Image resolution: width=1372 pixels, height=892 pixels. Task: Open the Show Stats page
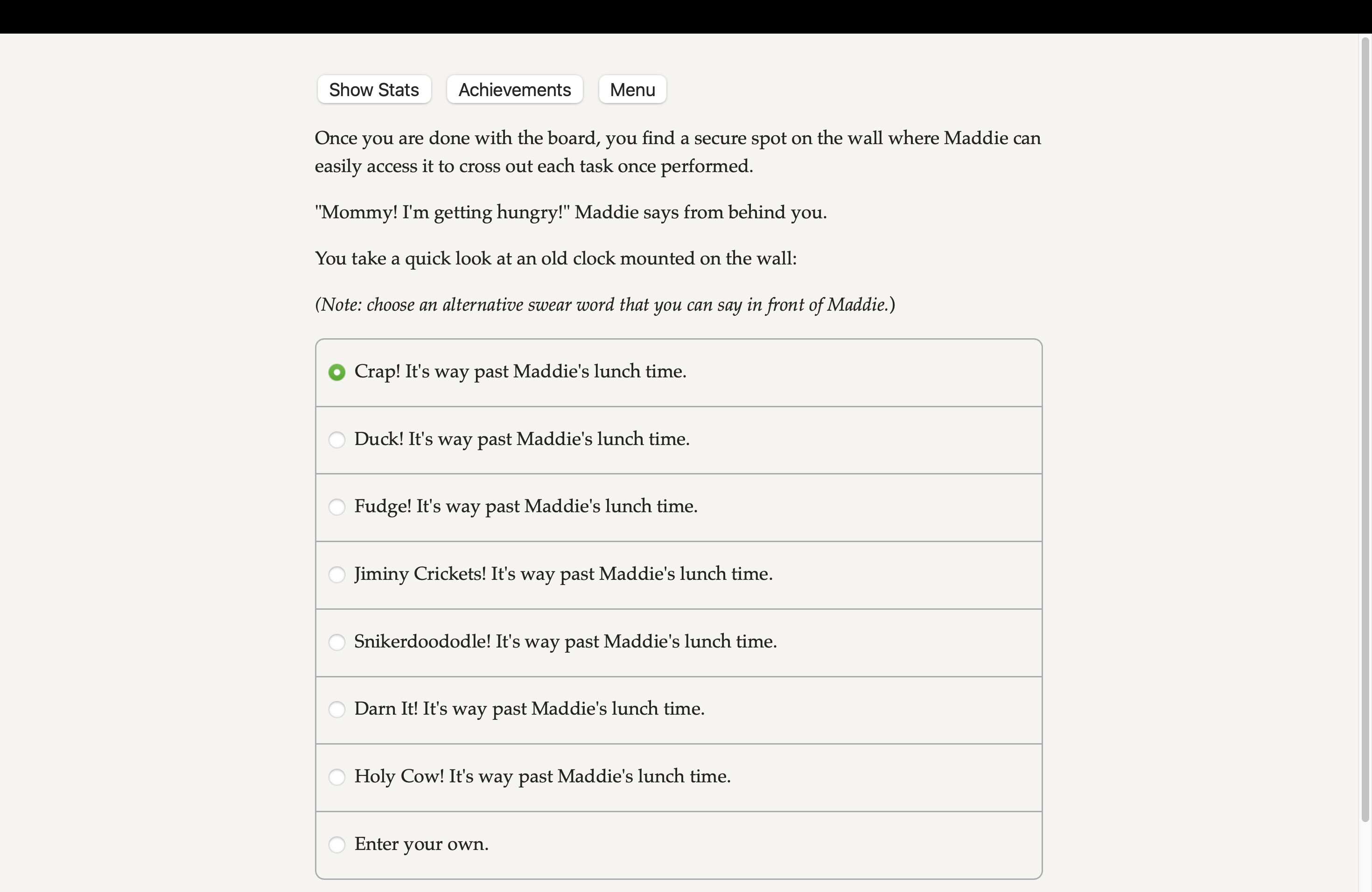(x=373, y=89)
